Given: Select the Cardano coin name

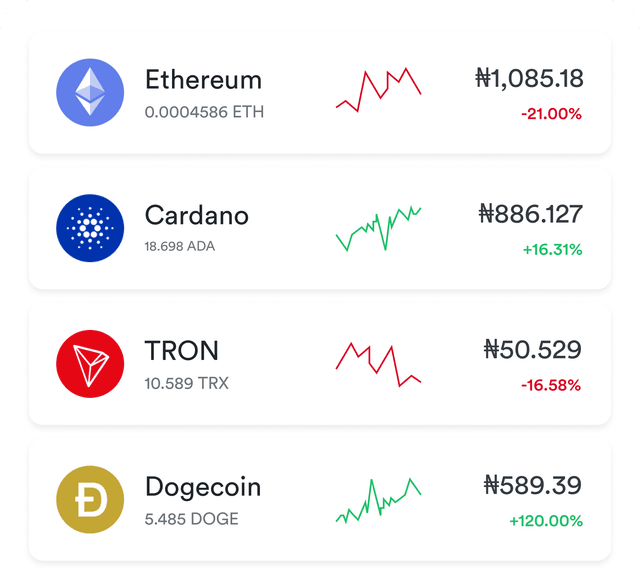Looking at the screenshot, I should [197, 215].
